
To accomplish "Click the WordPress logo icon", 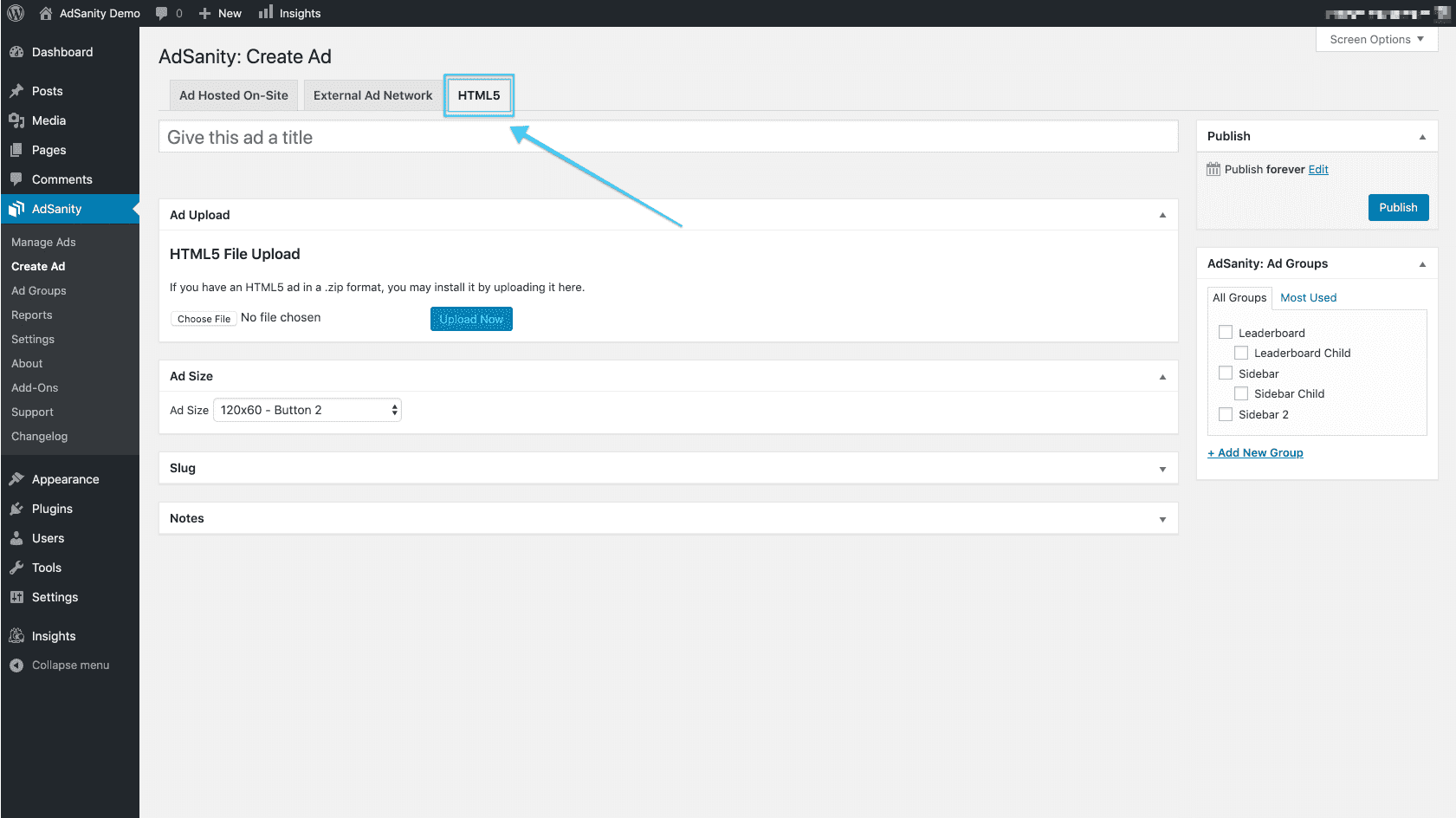I will coord(16,13).
